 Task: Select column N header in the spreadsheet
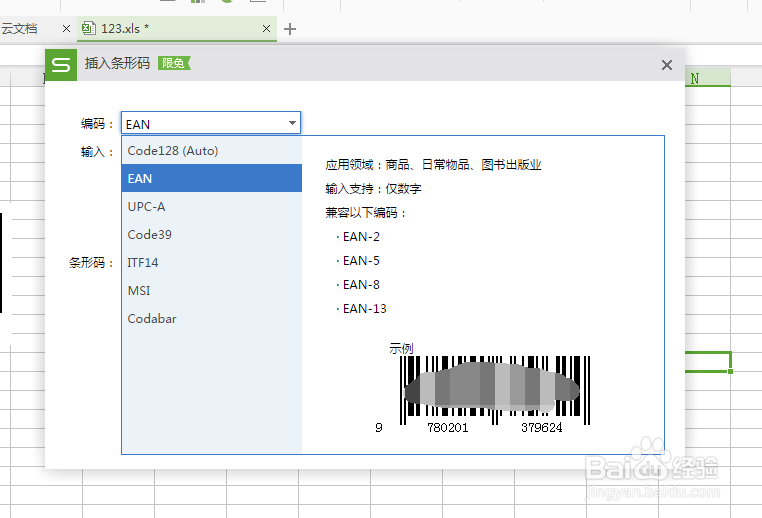point(708,78)
